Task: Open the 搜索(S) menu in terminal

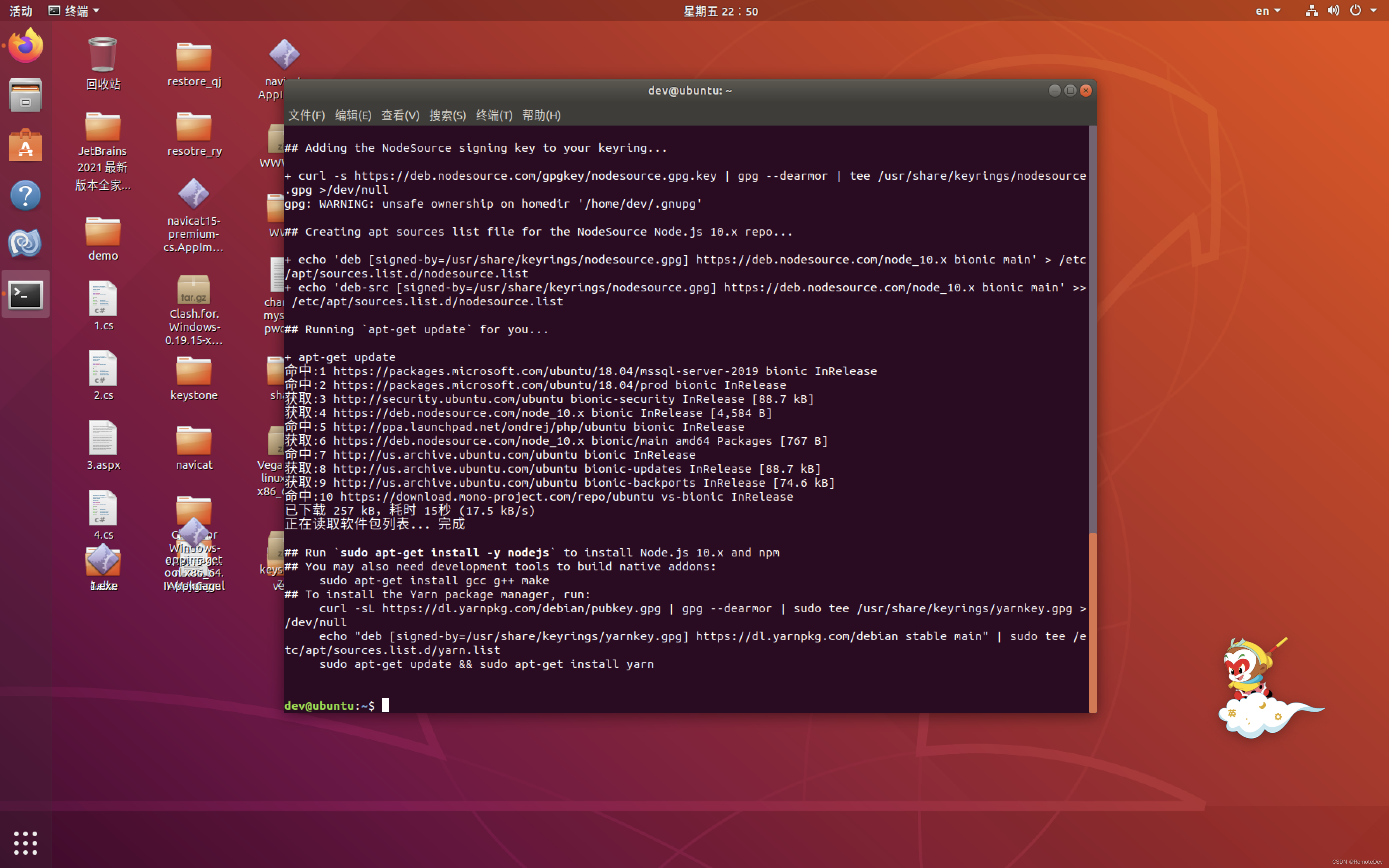Action: click(447, 115)
